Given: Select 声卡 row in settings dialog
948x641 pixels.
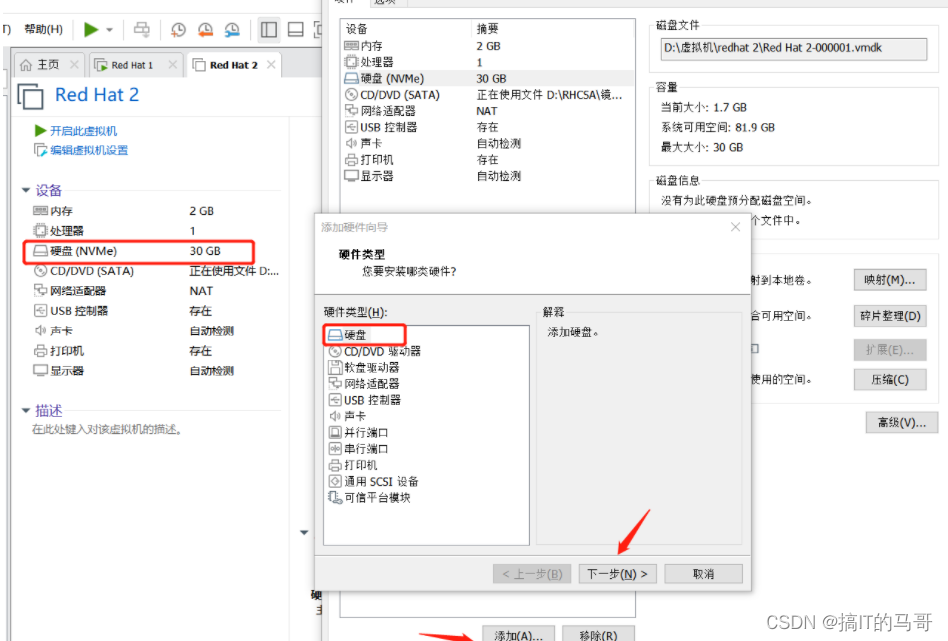Looking at the screenshot, I should 487,143.
